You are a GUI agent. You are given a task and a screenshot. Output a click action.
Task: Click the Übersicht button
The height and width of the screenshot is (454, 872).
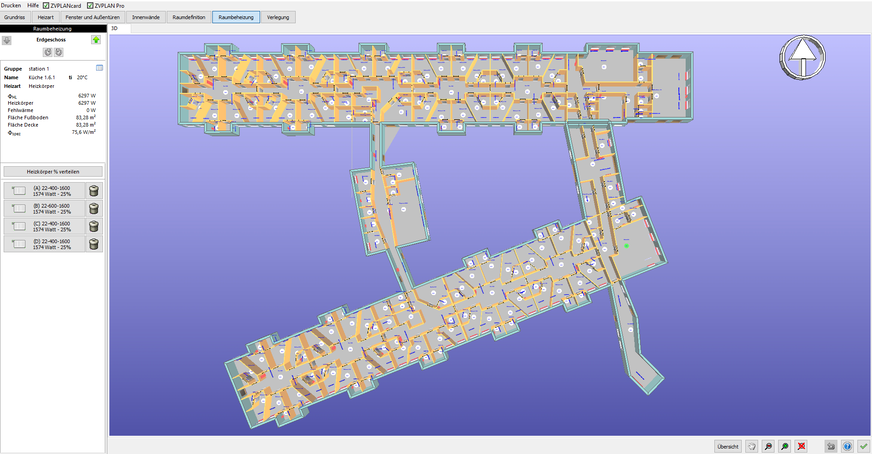click(x=727, y=445)
